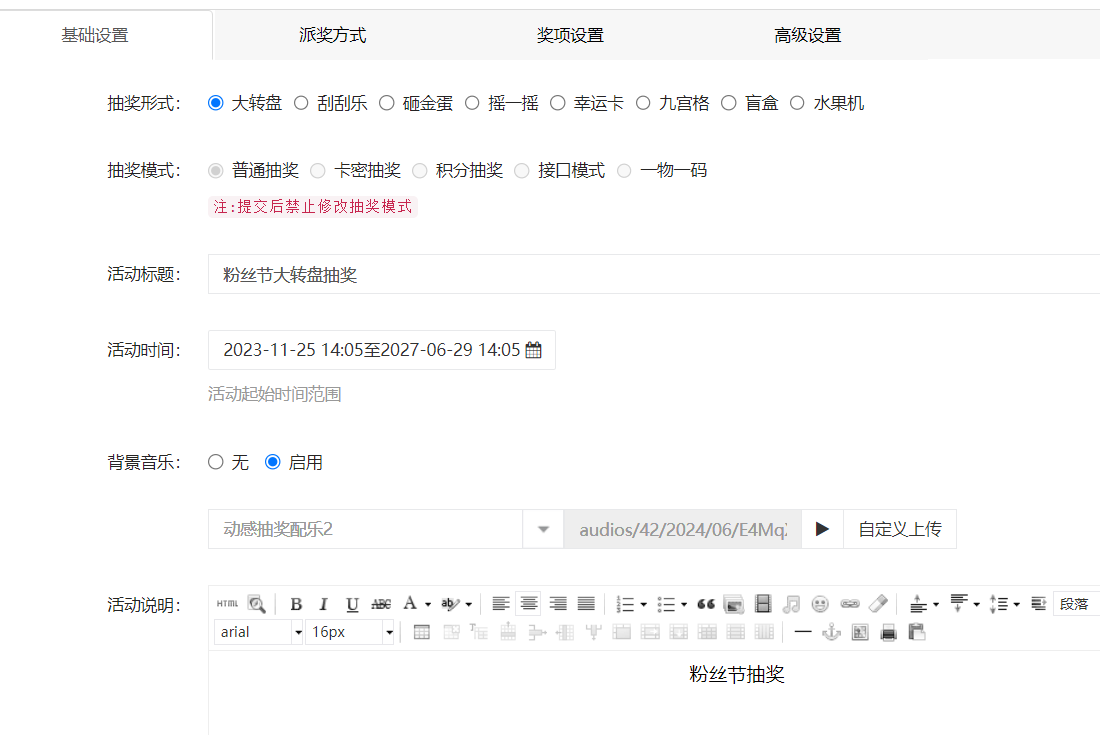Expand paragraph spacing before dropdown
1100x735 pixels.
(936, 605)
